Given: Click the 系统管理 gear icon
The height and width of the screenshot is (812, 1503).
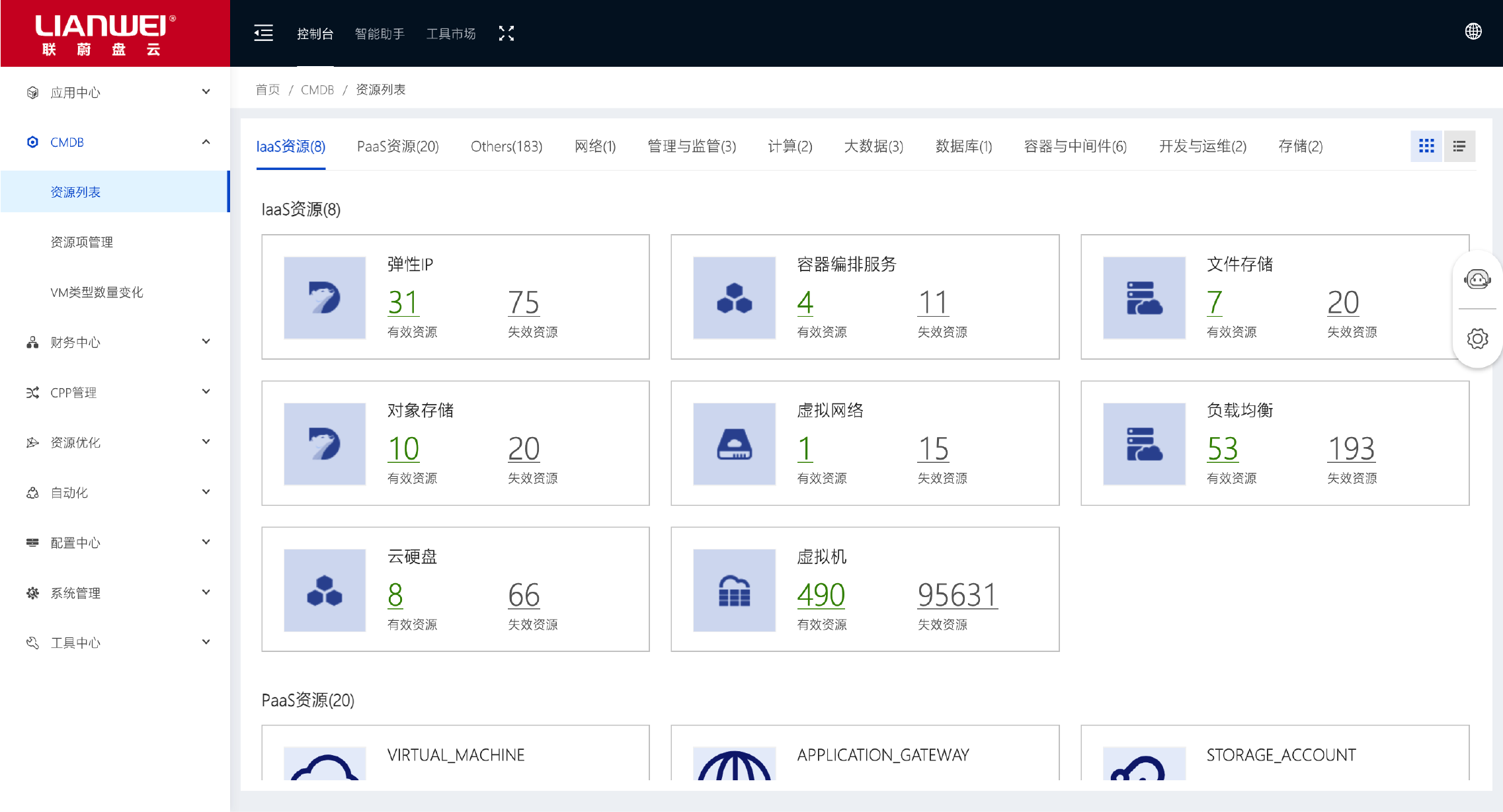Looking at the screenshot, I should [32, 592].
